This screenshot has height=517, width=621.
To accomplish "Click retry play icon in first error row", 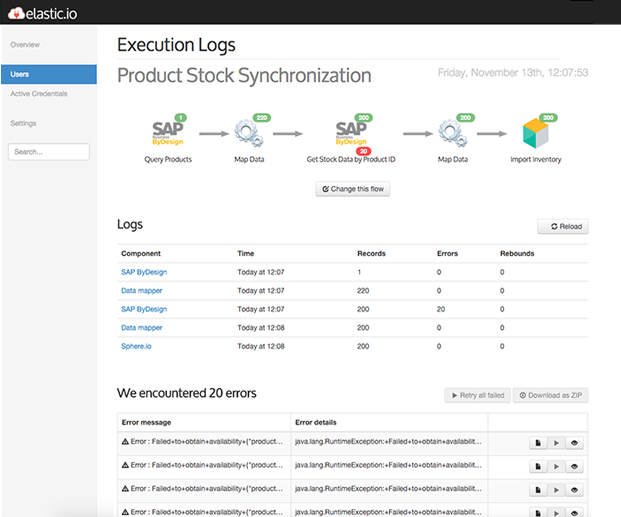I will [x=556, y=443].
